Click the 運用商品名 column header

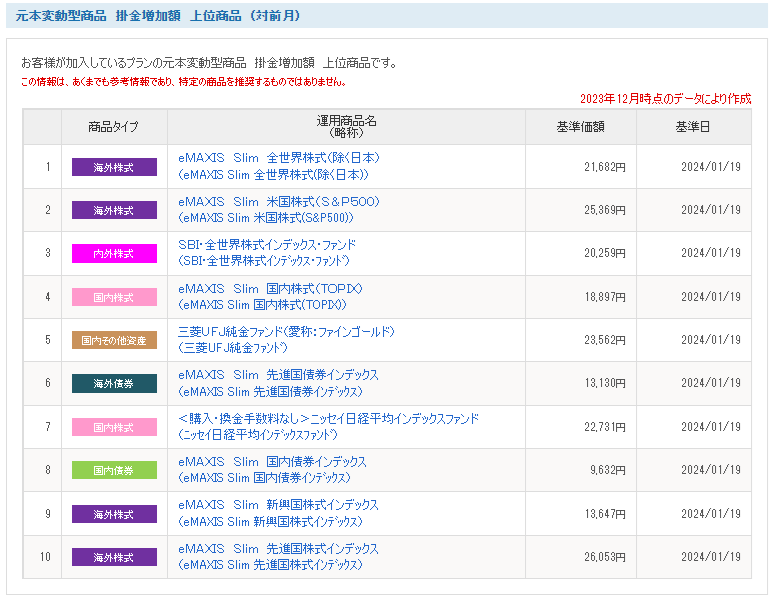coord(346,127)
